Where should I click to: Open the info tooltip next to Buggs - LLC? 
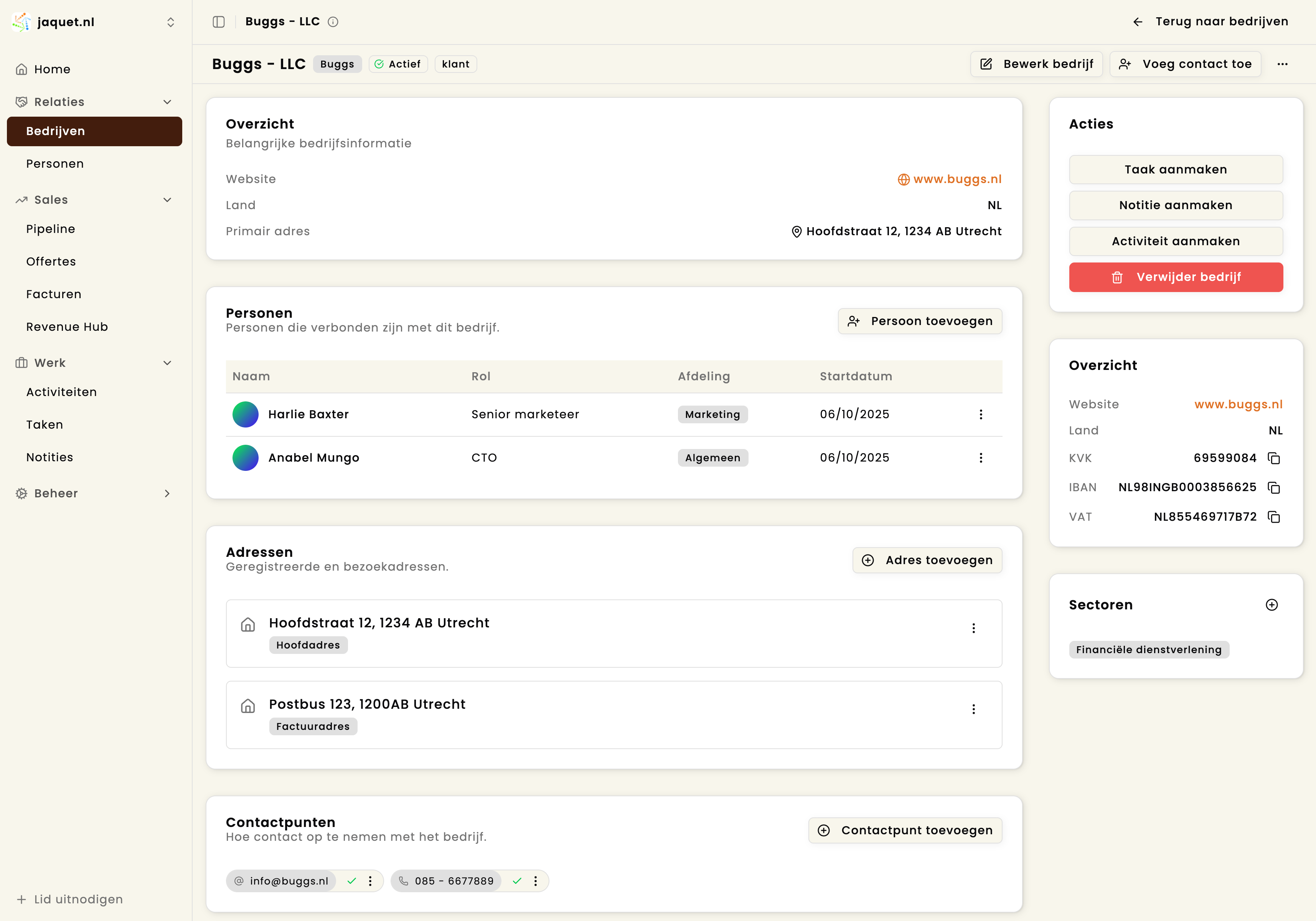(333, 22)
